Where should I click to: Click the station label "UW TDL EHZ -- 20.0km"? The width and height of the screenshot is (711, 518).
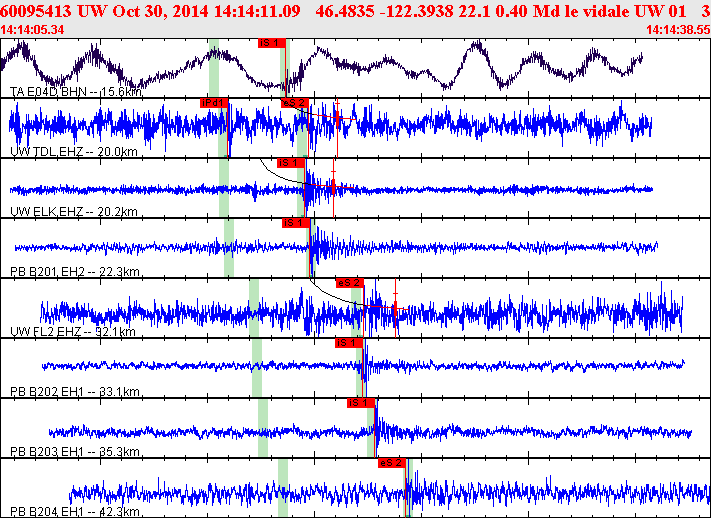pyautogui.click(x=73, y=151)
